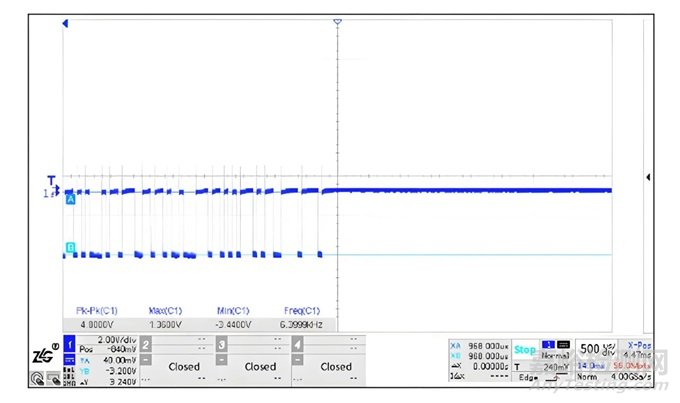Screen dimensions: 680x403
Task: Toggle the closed channel 2 panel on
Action: pos(184,366)
